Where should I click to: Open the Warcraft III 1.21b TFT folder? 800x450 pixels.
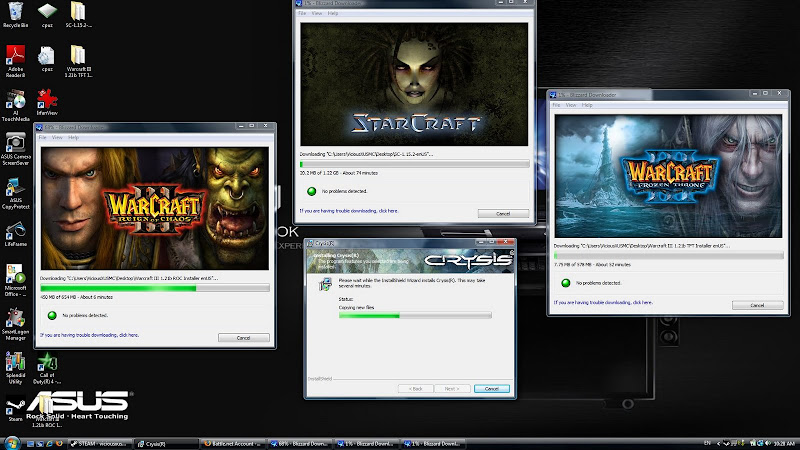click(78, 61)
